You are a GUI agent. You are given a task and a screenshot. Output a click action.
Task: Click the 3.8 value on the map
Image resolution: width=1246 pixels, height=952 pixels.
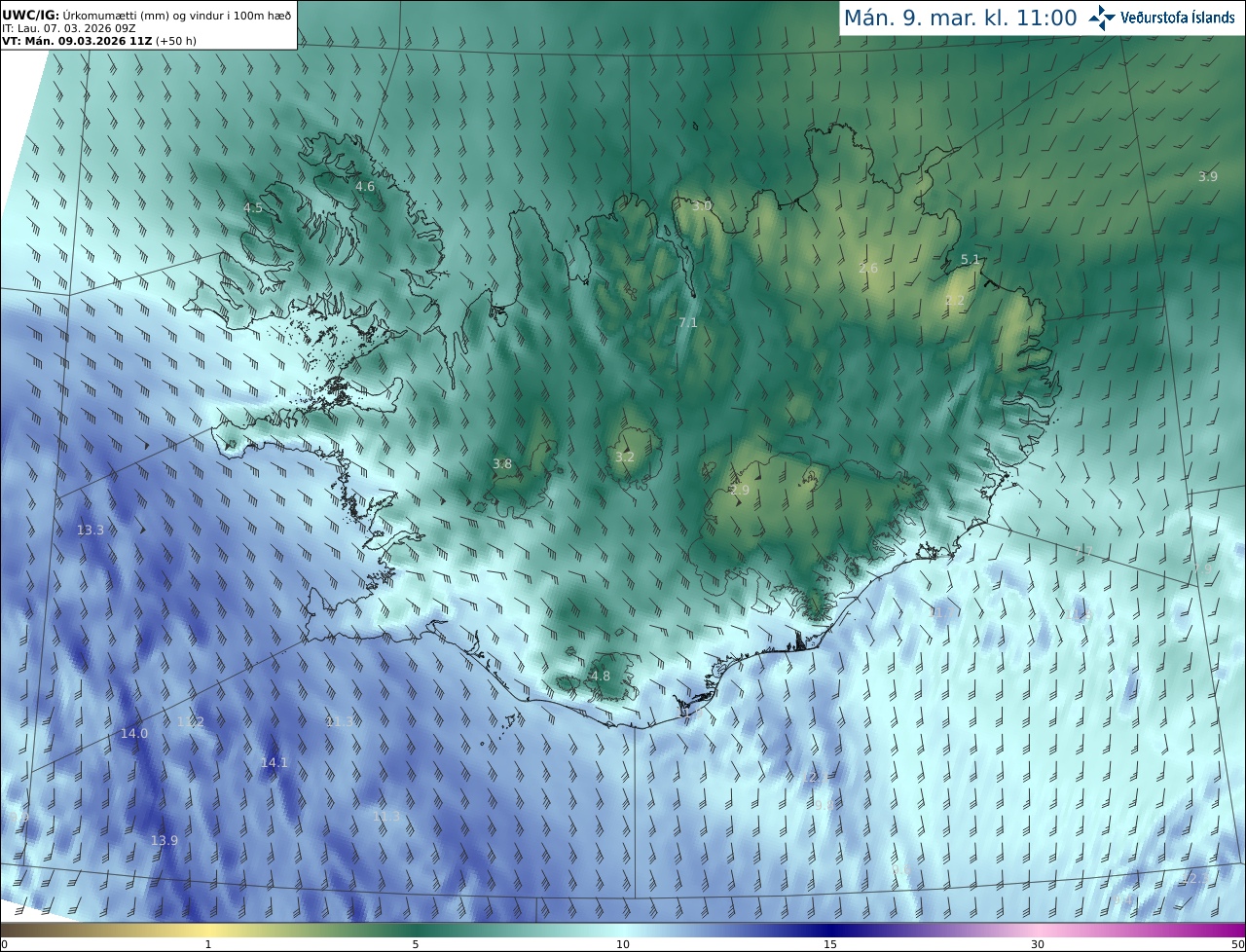[x=502, y=464]
